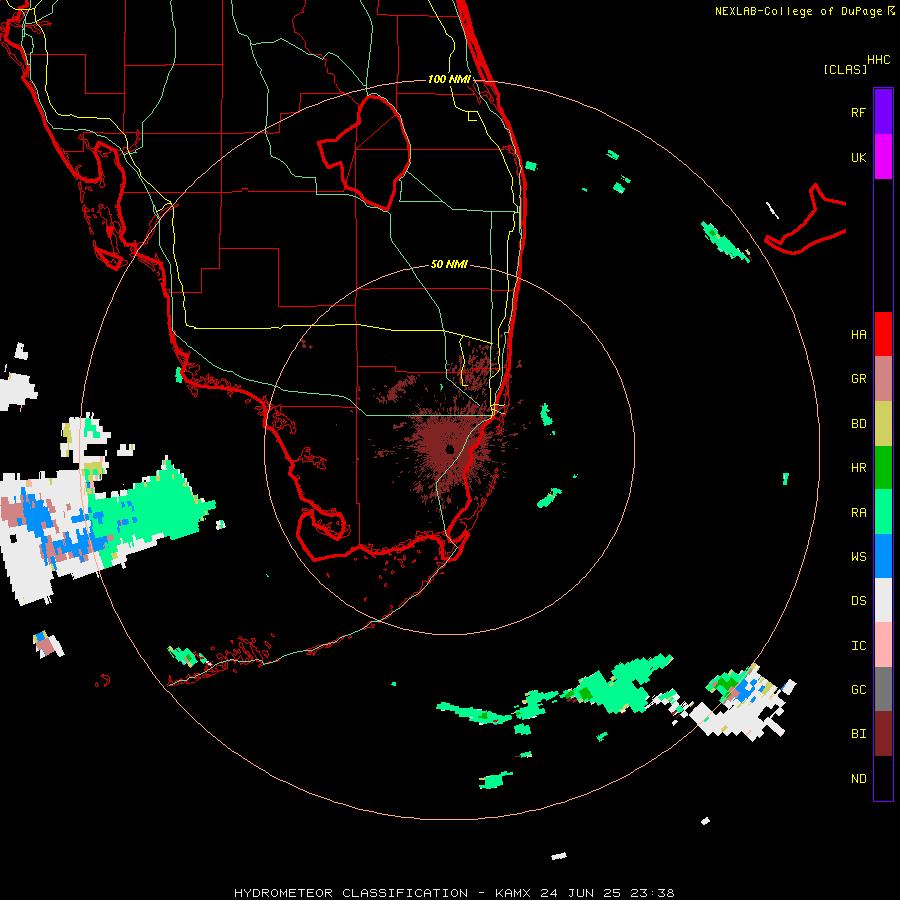Click the HA legend label
The height and width of the screenshot is (900, 900).
pos(858,335)
